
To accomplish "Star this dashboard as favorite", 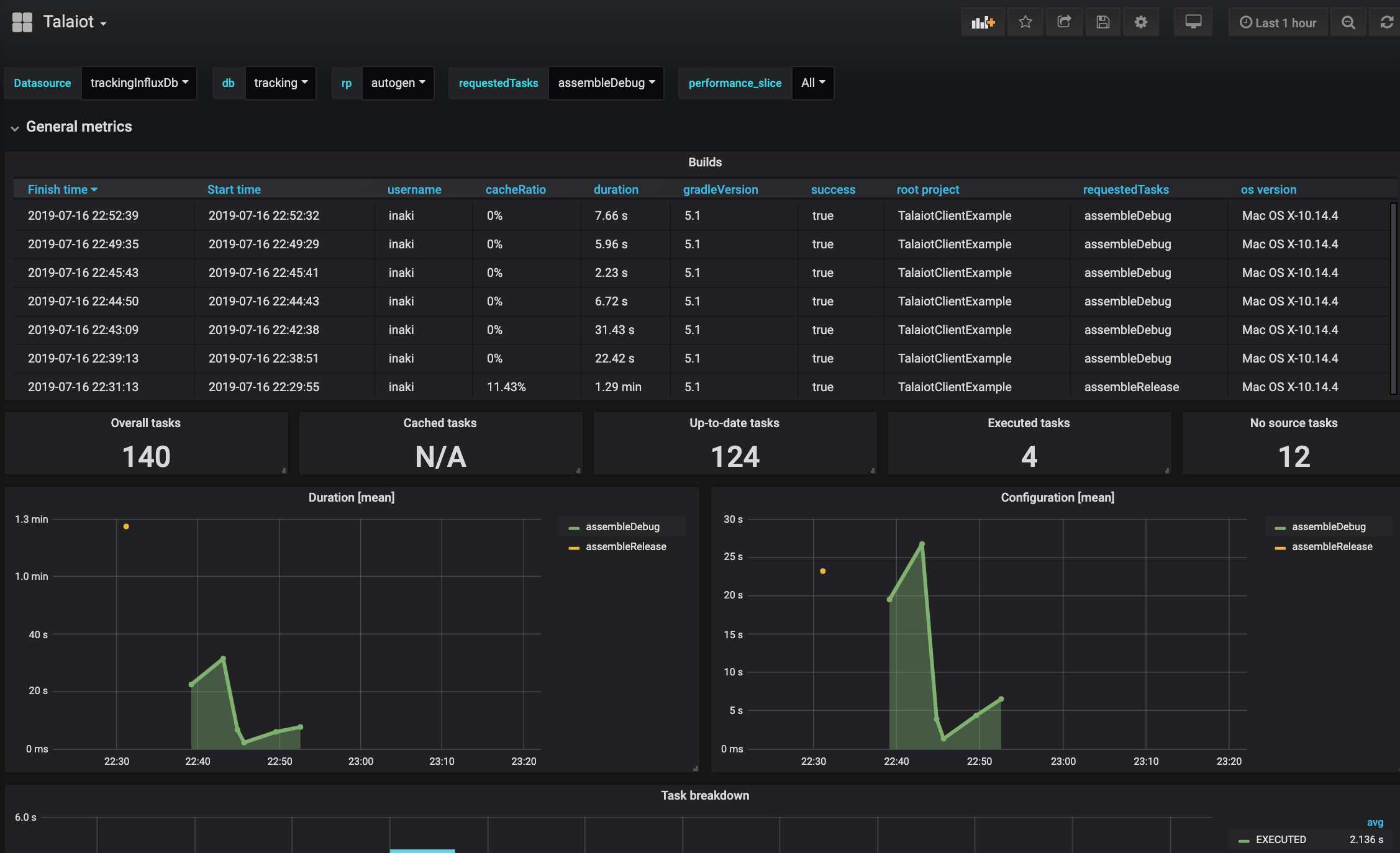I will pyautogui.click(x=1025, y=22).
